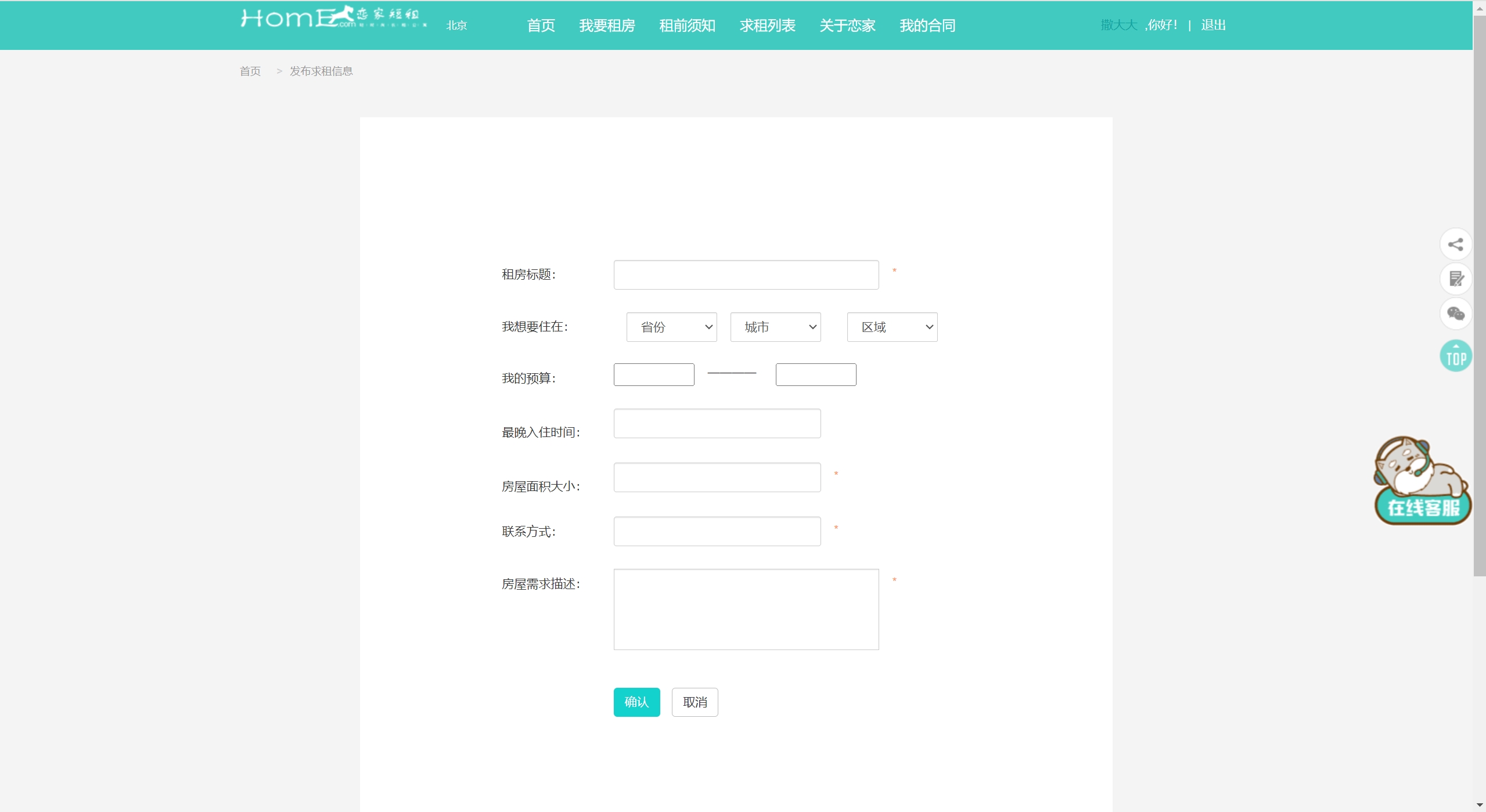Expand the 区域 dropdown
The image size is (1486, 812).
(892, 327)
